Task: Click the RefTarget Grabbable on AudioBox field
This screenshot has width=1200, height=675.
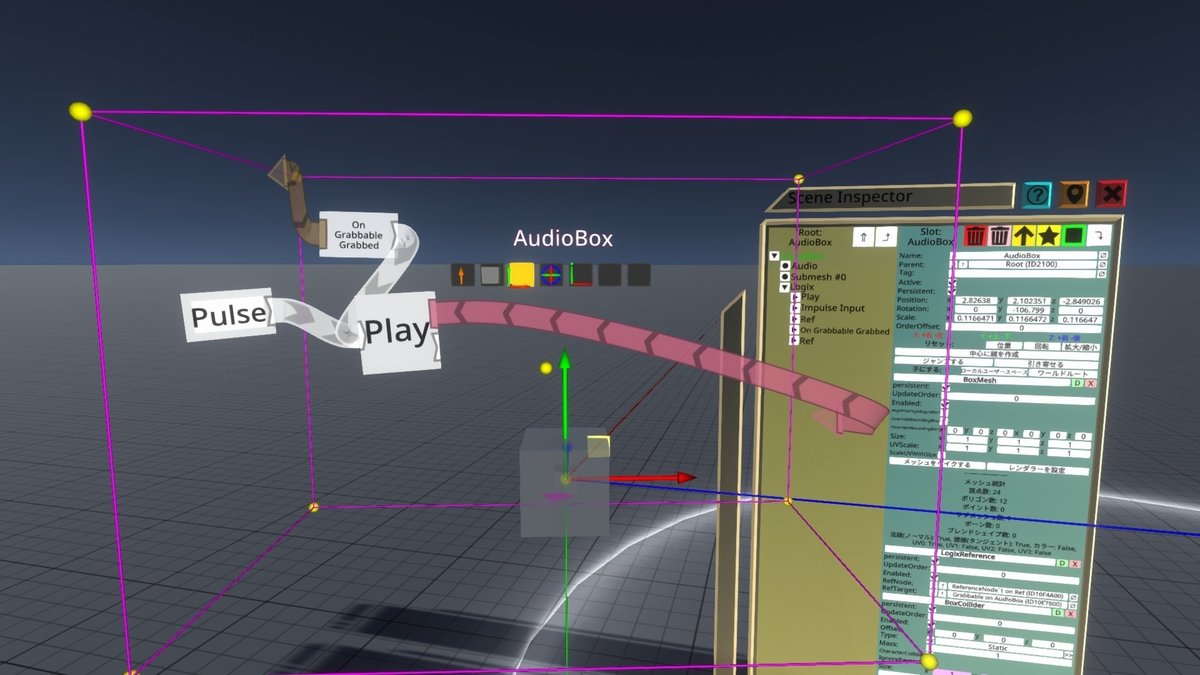Action: [x=1008, y=601]
